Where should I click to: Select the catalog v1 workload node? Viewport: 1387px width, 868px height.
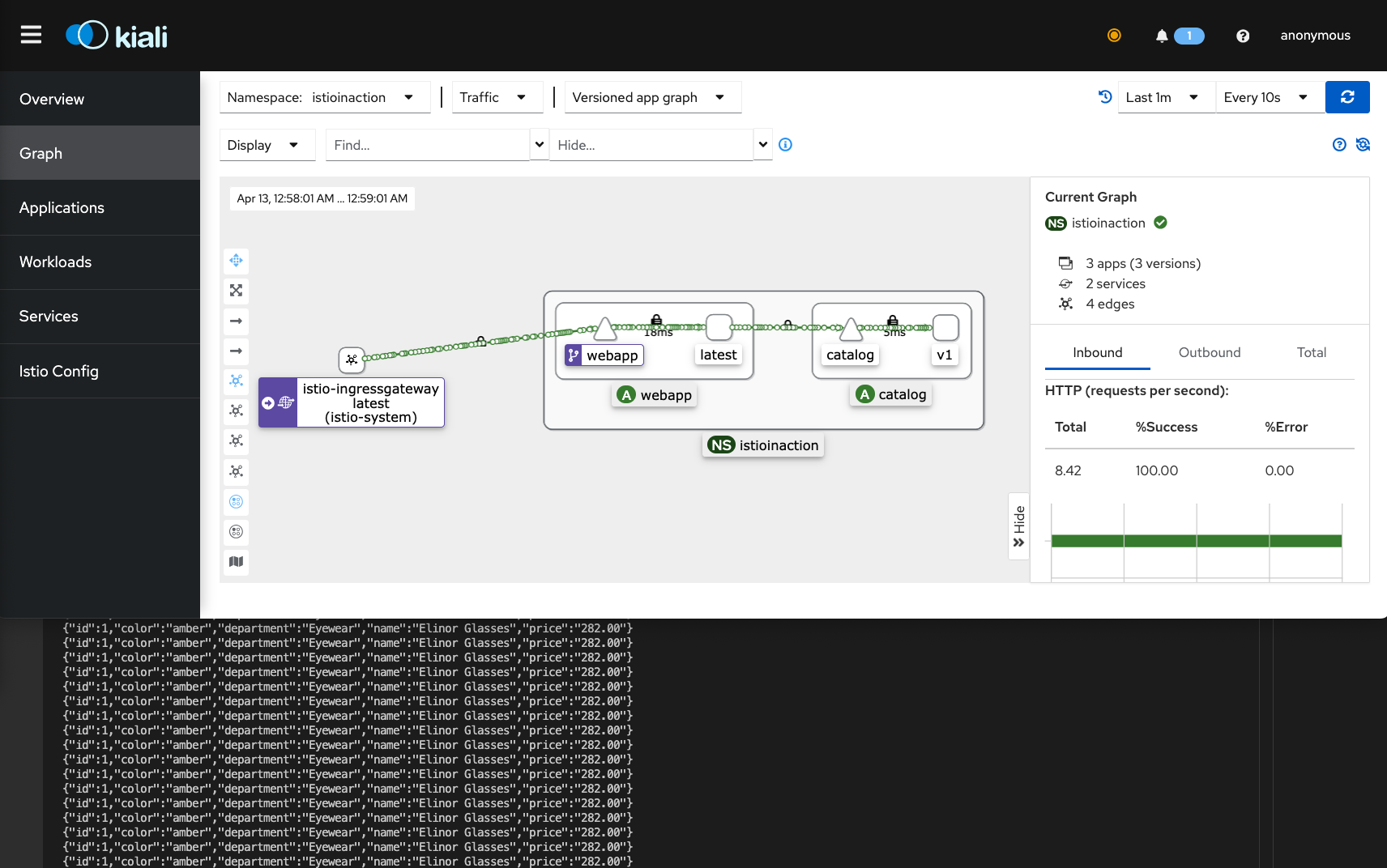pyautogui.click(x=945, y=328)
